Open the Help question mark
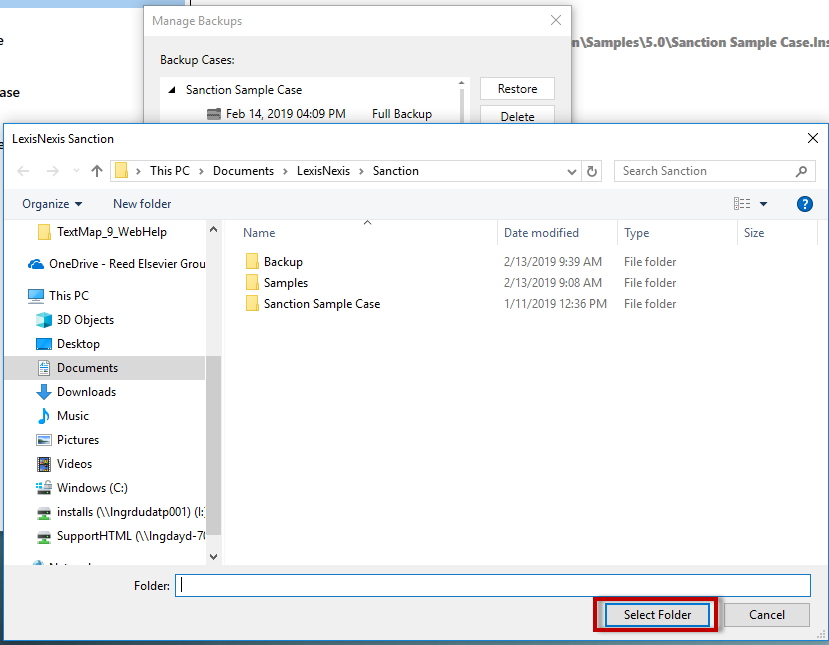Image resolution: width=829 pixels, height=645 pixels. 804,204
